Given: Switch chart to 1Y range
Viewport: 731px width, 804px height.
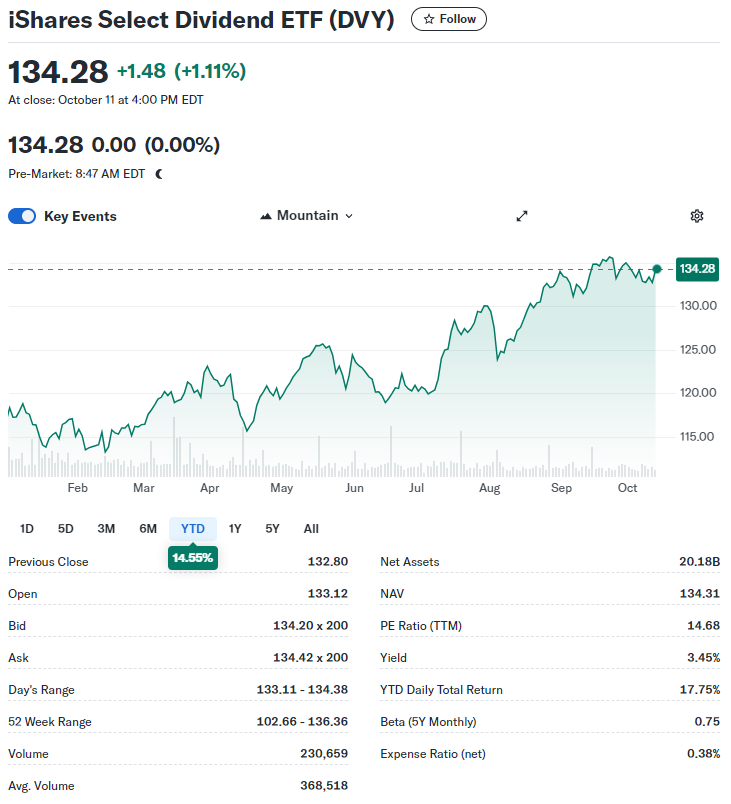Looking at the screenshot, I should coord(235,529).
